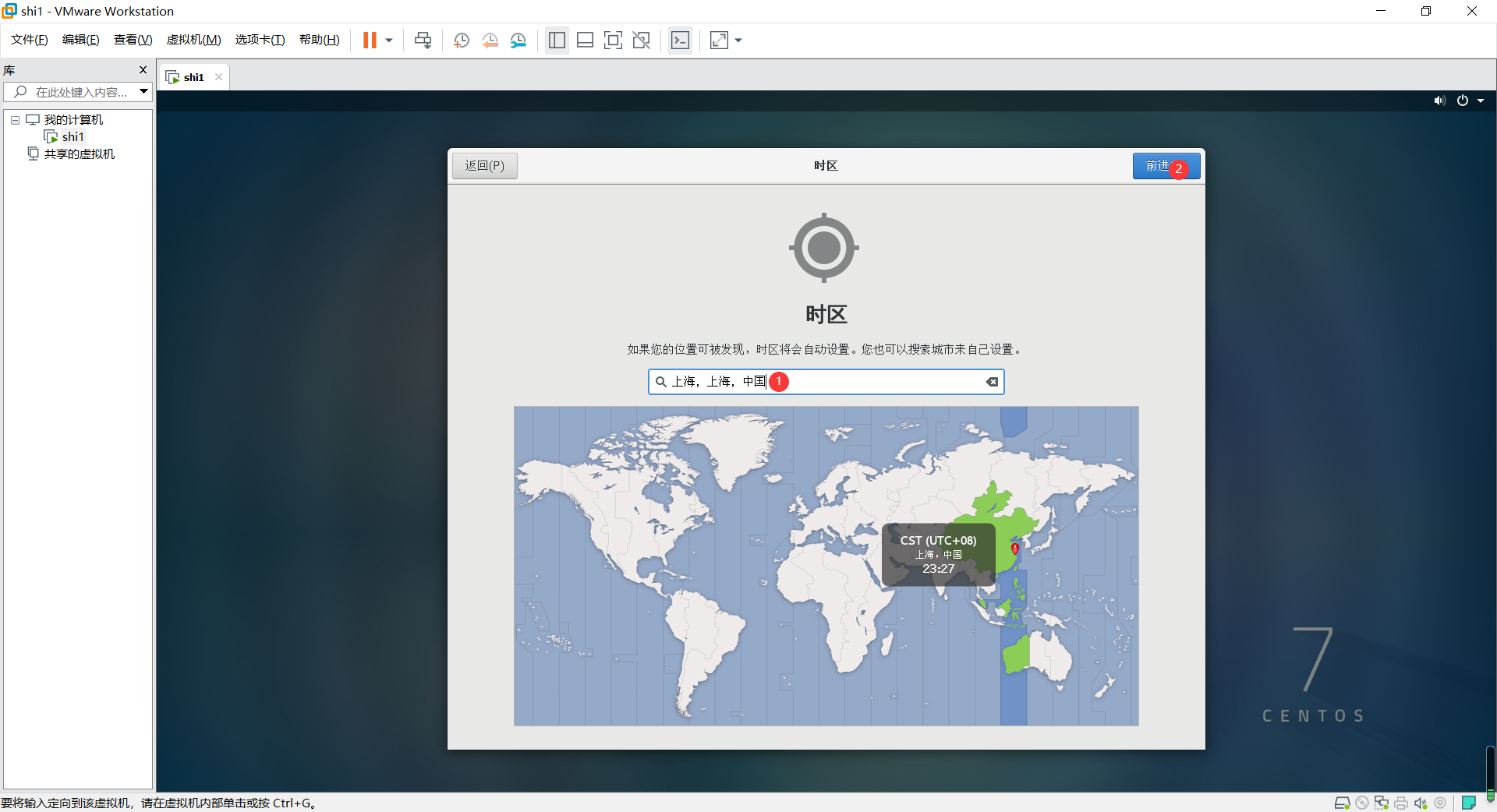Toggle the thumbnail bar view
This screenshot has width=1497, height=812.
(585, 40)
